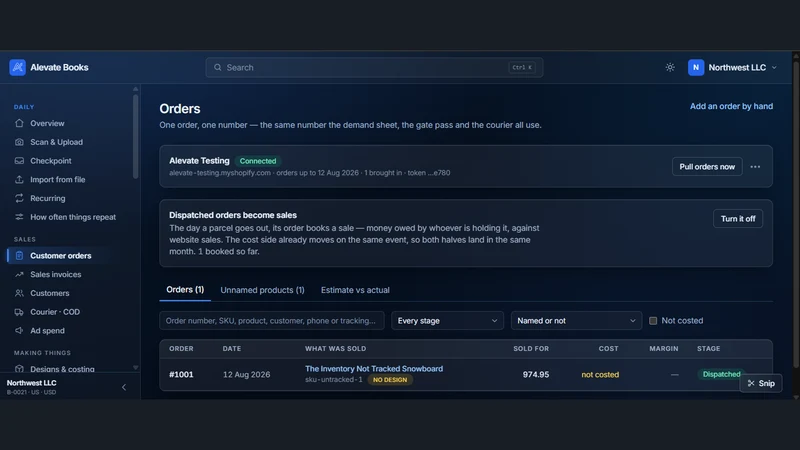Open the Every stage dropdown
Screen dimensions: 800x450
click(447, 320)
